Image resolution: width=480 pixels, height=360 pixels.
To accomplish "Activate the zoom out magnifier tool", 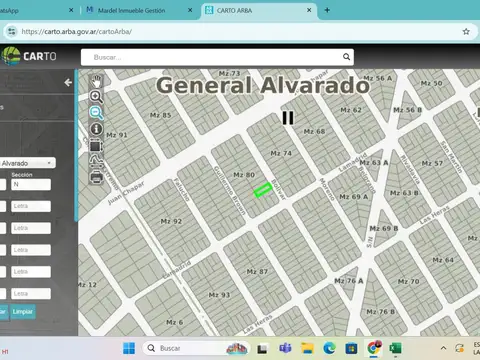I will pyautogui.click(x=96, y=113).
